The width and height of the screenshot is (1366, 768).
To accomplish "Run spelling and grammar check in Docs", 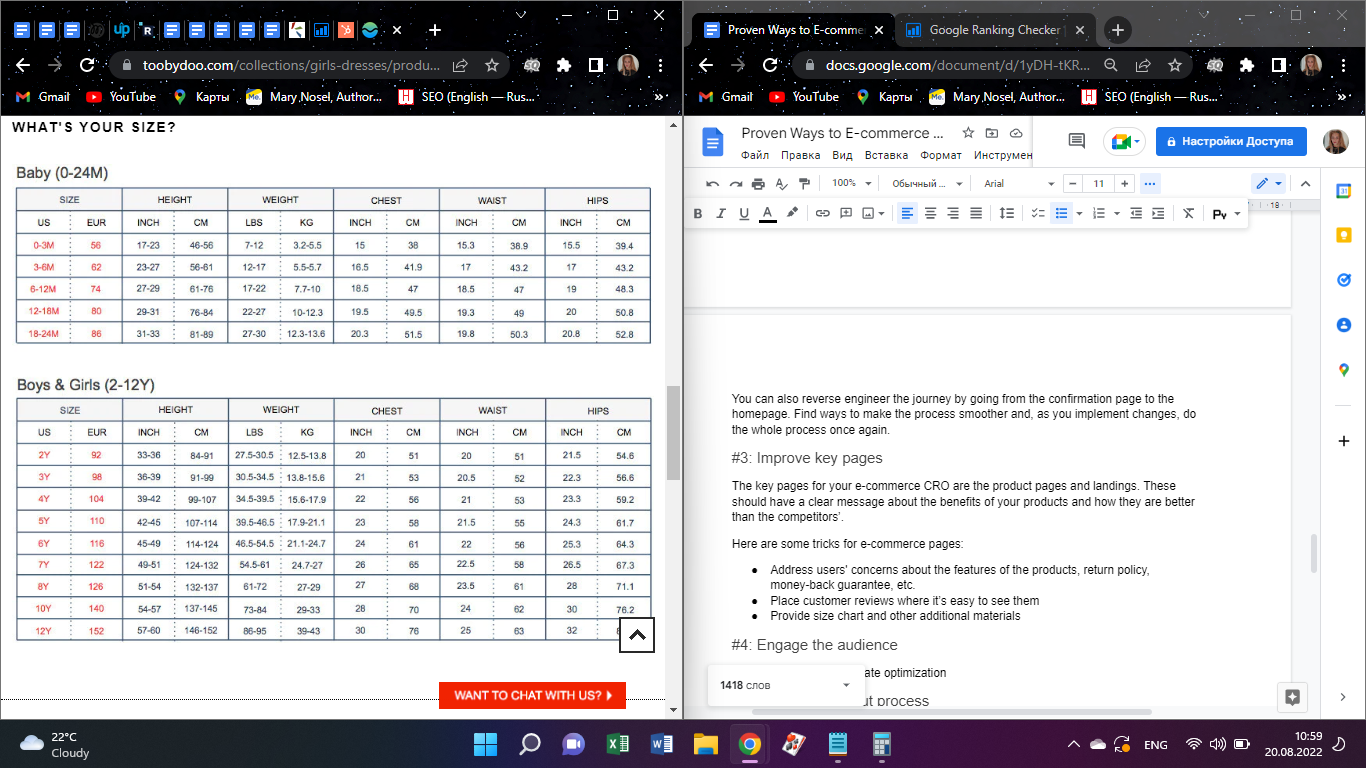I will [x=782, y=184].
